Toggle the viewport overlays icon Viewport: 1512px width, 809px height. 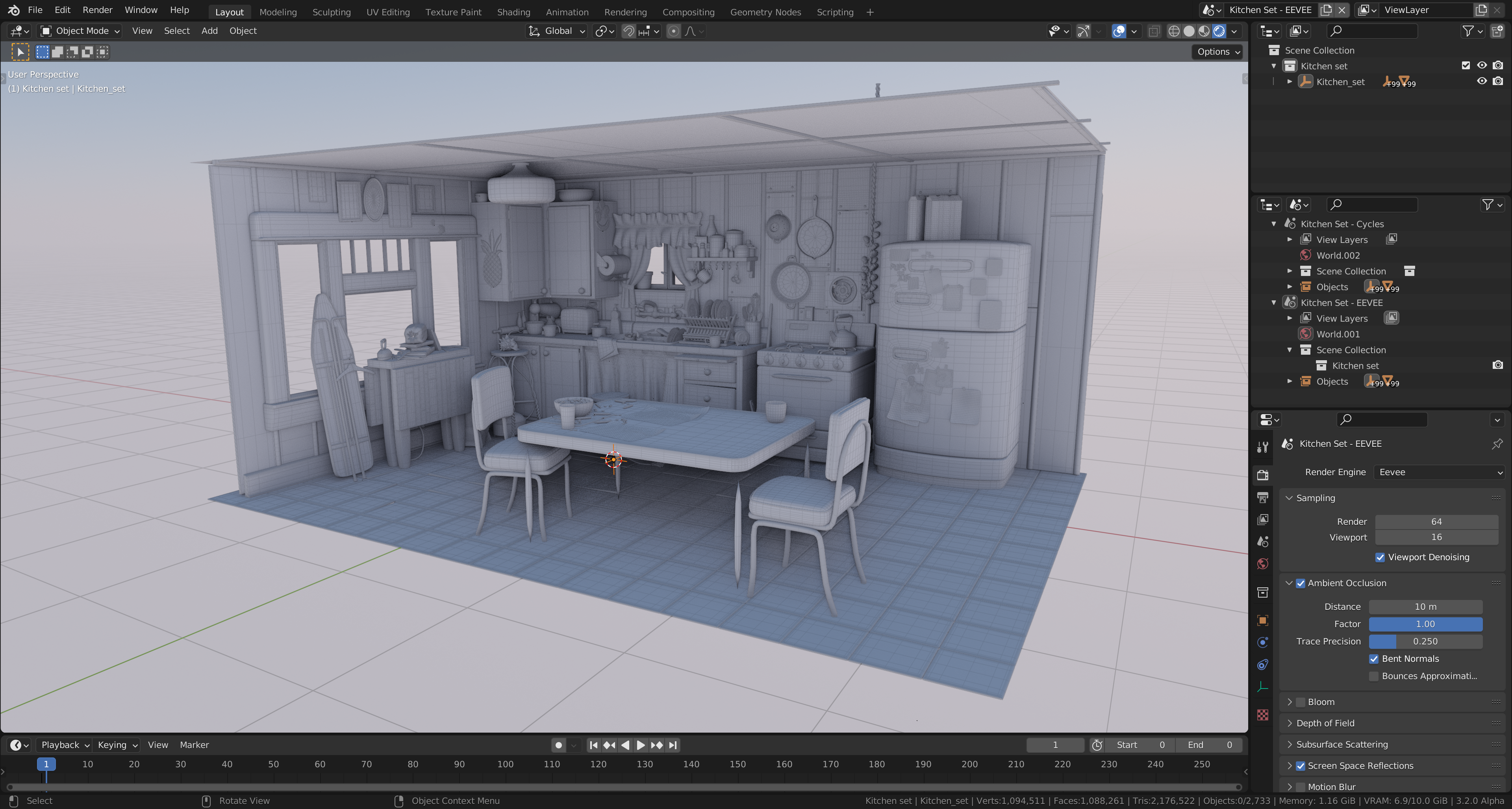(x=1119, y=31)
